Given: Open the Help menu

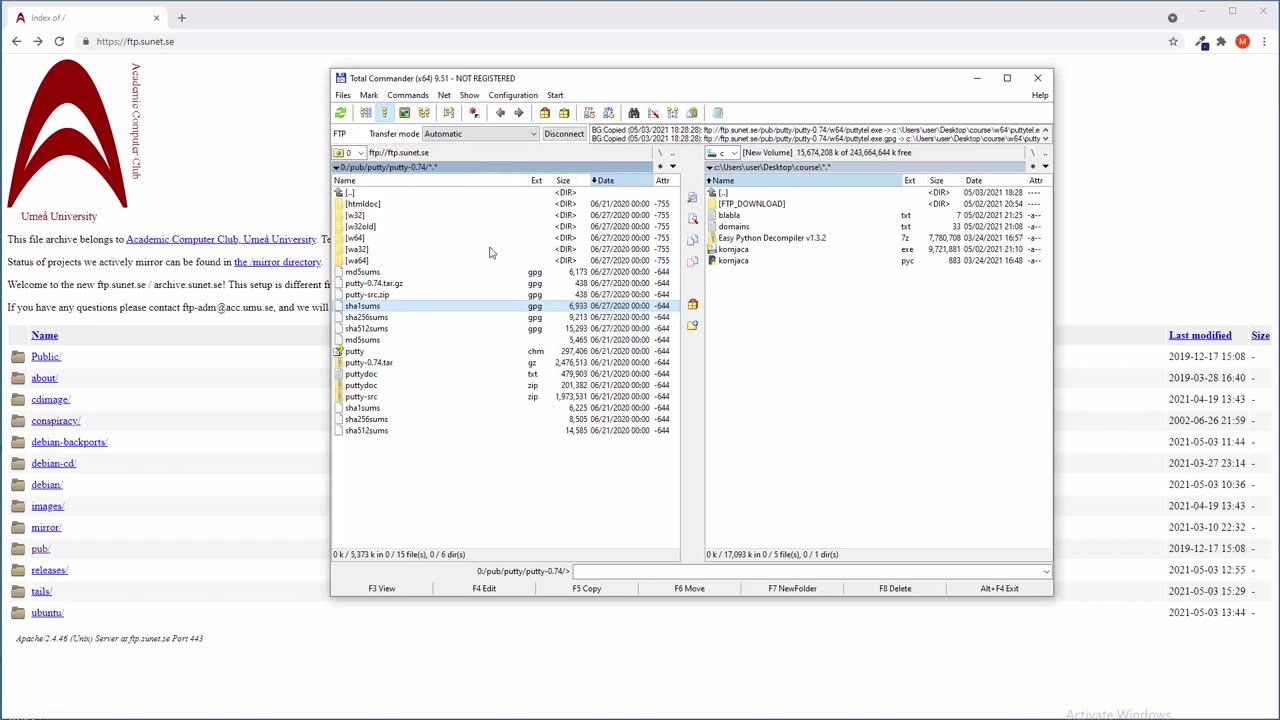Looking at the screenshot, I should [x=1040, y=95].
